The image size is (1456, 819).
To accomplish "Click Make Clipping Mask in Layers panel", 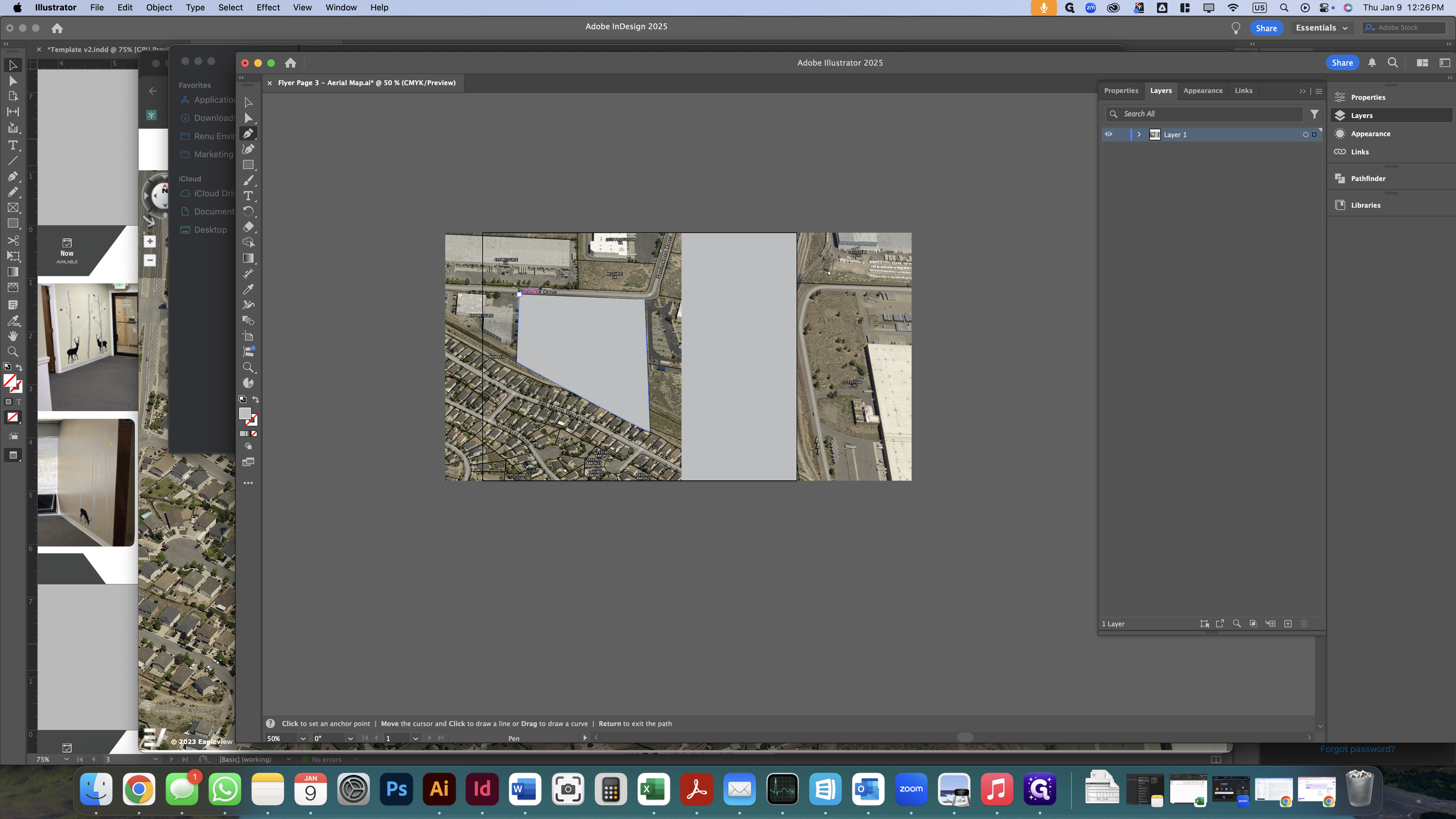I will [1253, 623].
